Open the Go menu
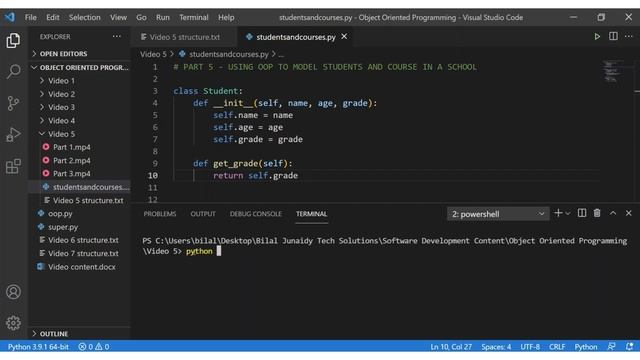 tap(141, 18)
